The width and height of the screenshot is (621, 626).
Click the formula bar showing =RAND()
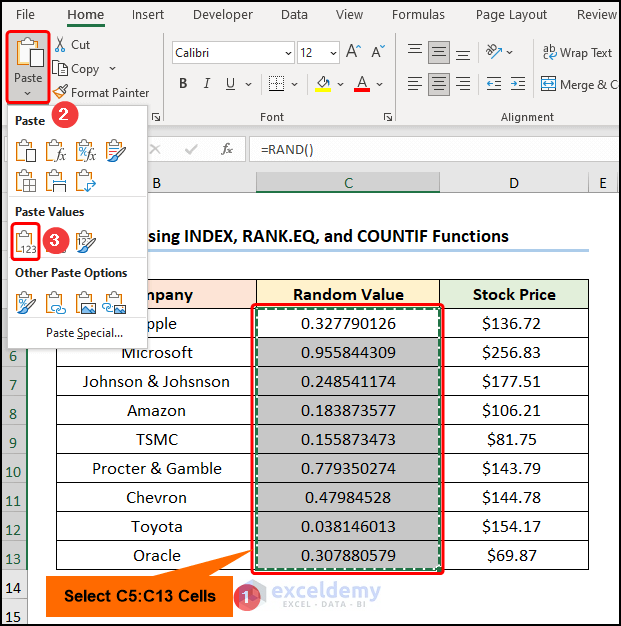pos(434,150)
